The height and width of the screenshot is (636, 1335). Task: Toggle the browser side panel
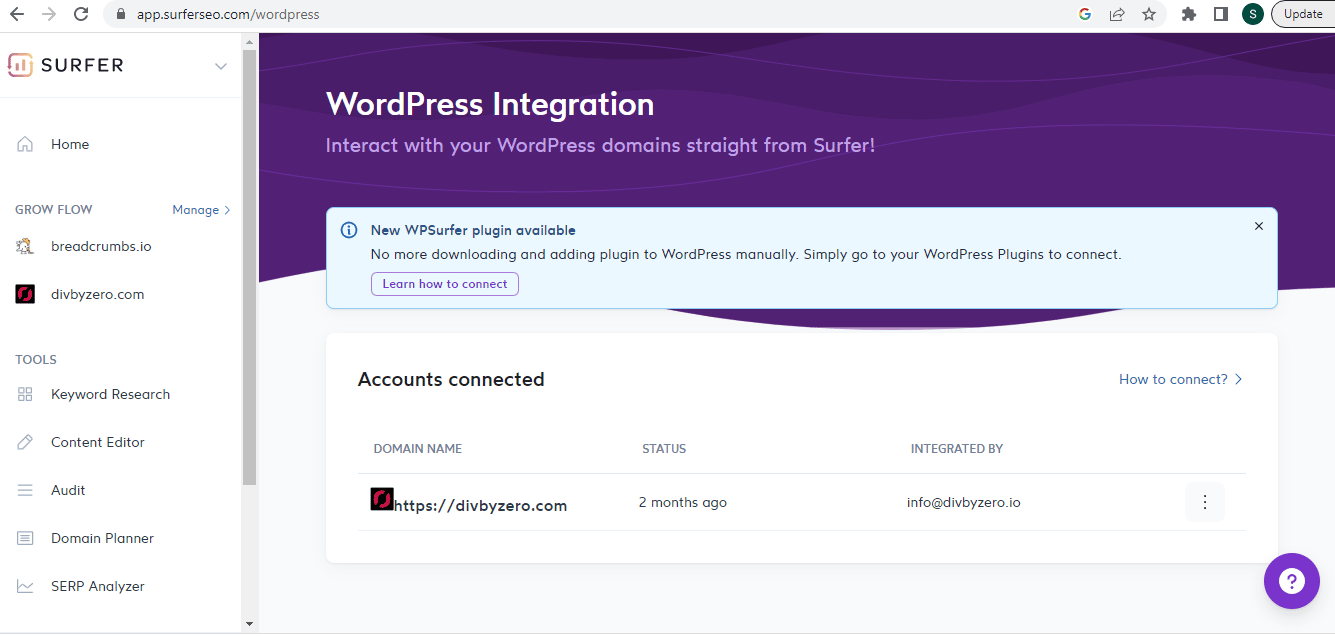(x=1221, y=14)
